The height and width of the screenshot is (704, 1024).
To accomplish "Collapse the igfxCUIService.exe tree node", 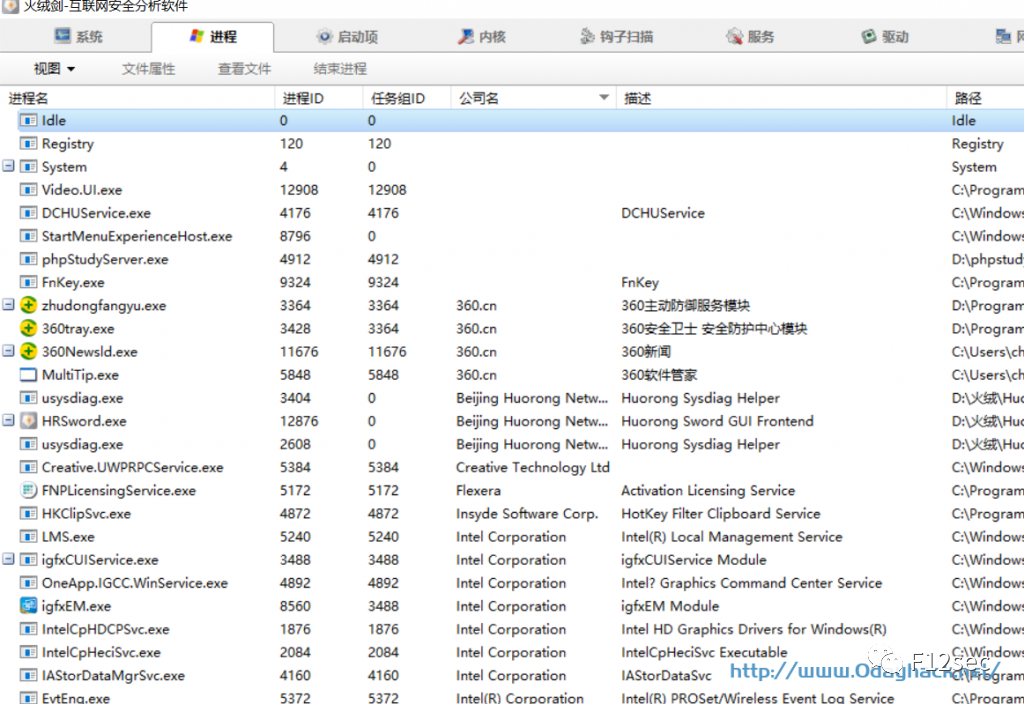I will click(x=8, y=559).
